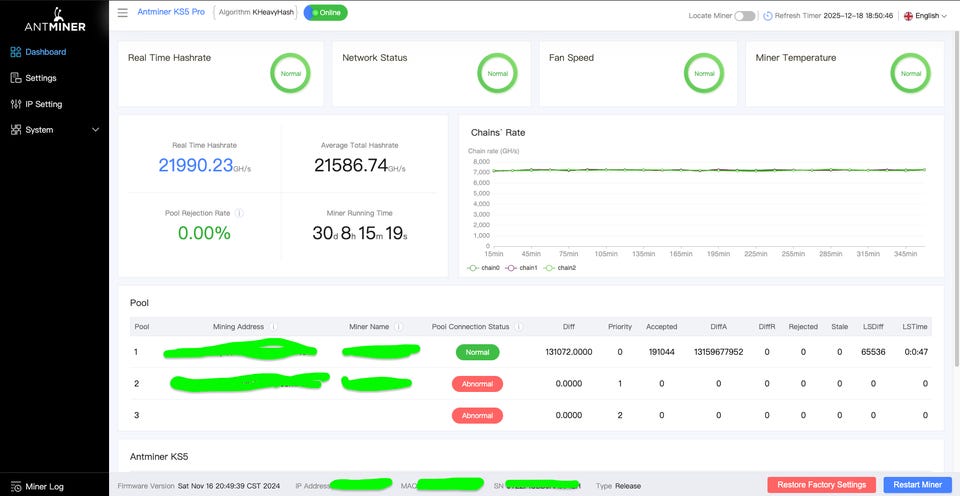
Task: Click Miner Temperature Normal status ring
Action: point(910,73)
